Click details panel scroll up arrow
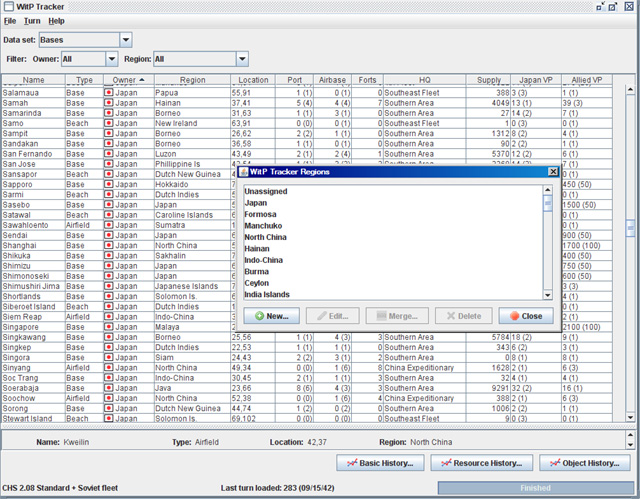This screenshot has height=499, width=640. tap(630, 435)
